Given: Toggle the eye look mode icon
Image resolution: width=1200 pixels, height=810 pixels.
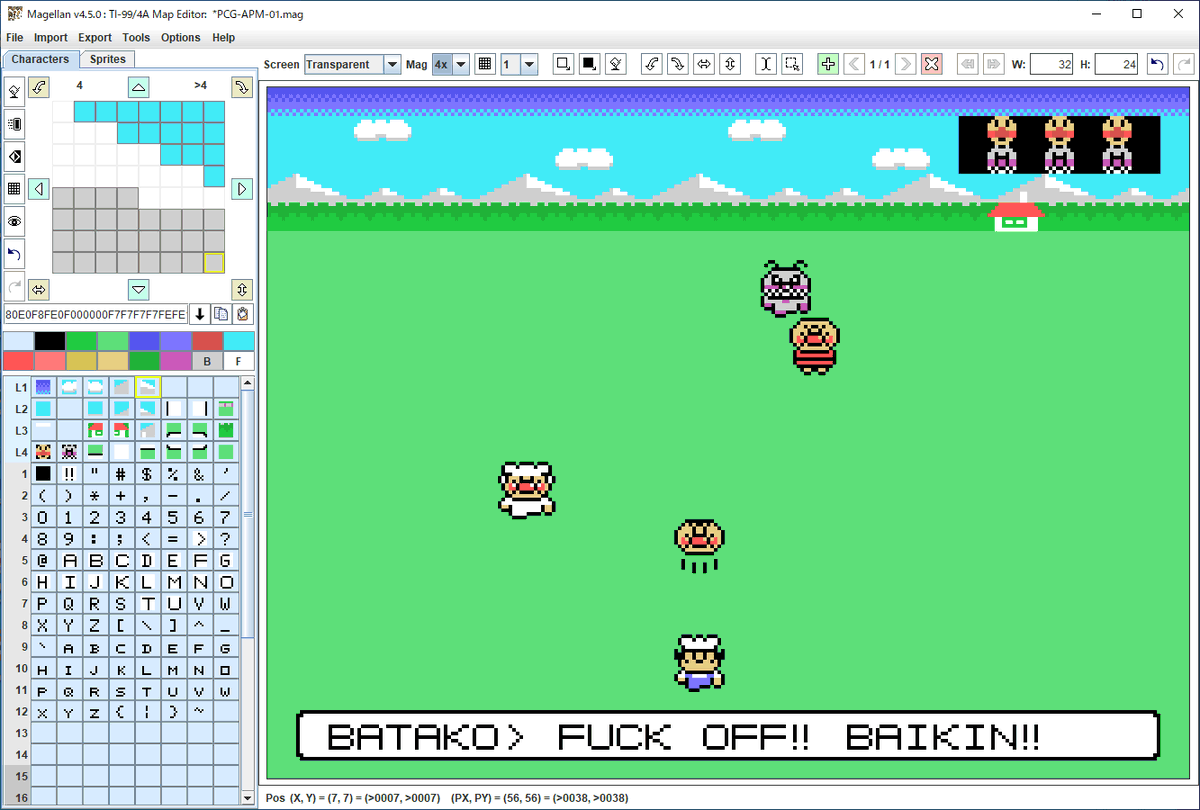Looking at the screenshot, I should (x=15, y=222).
